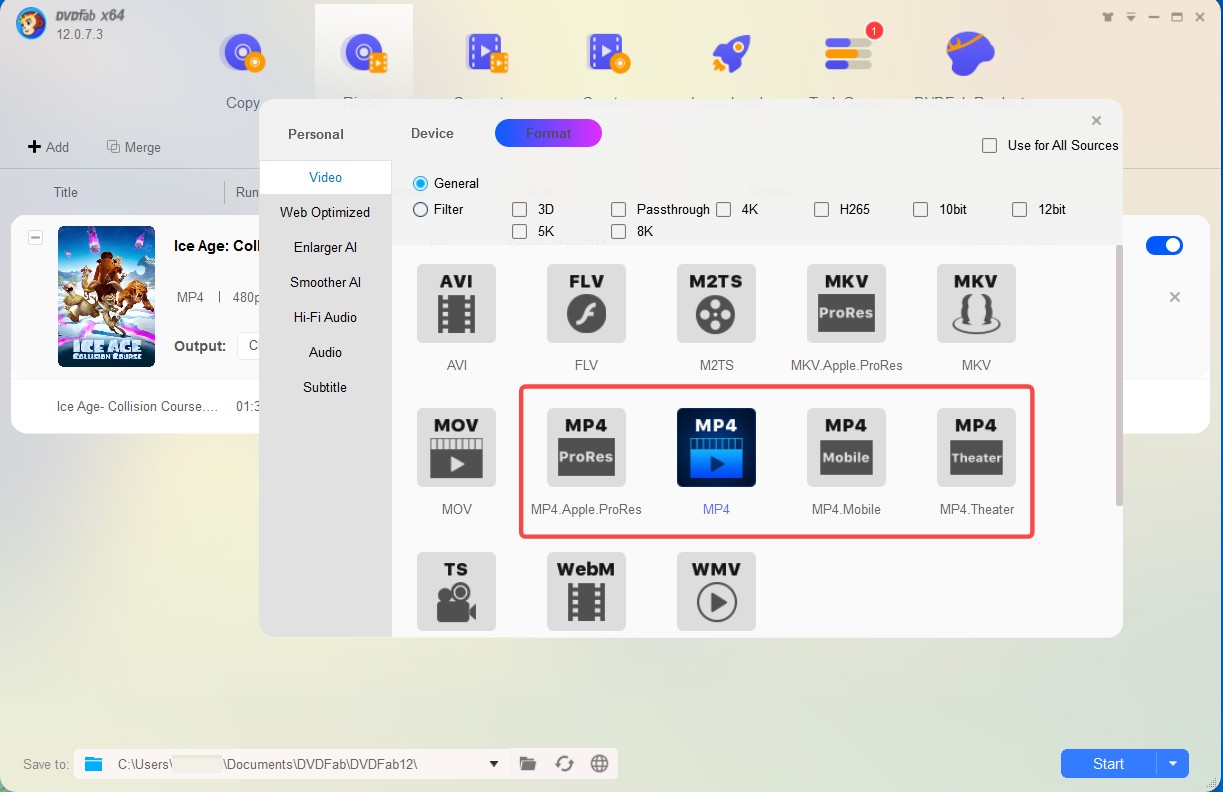Switch to the Personal tab
This screenshot has height=792, width=1223.
[316, 134]
